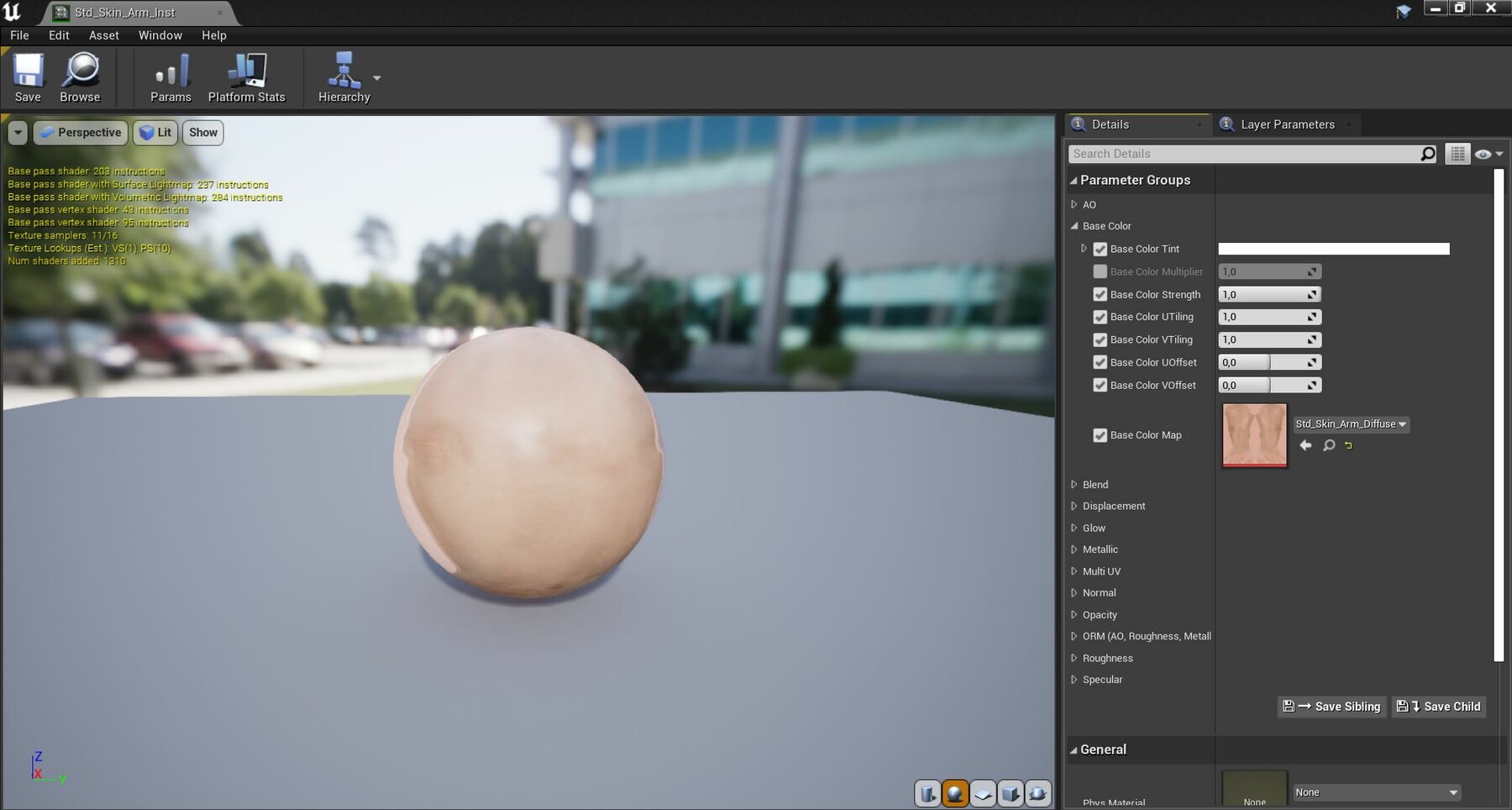Click the Save Child button
The image size is (1512, 810).
(1439, 707)
